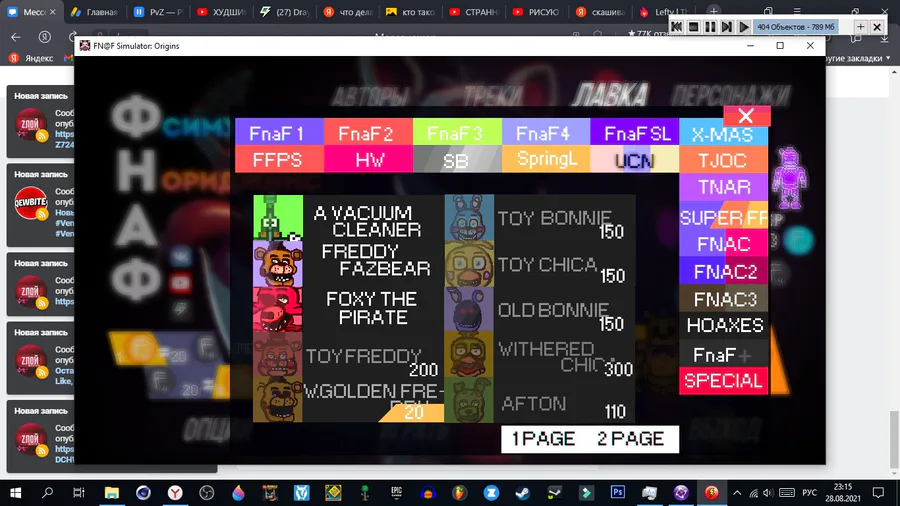Image resolution: width=900 pixels, height=506 pixels.
Task: Click the play button in the debug widget
Action: click(x=744, y=26)
